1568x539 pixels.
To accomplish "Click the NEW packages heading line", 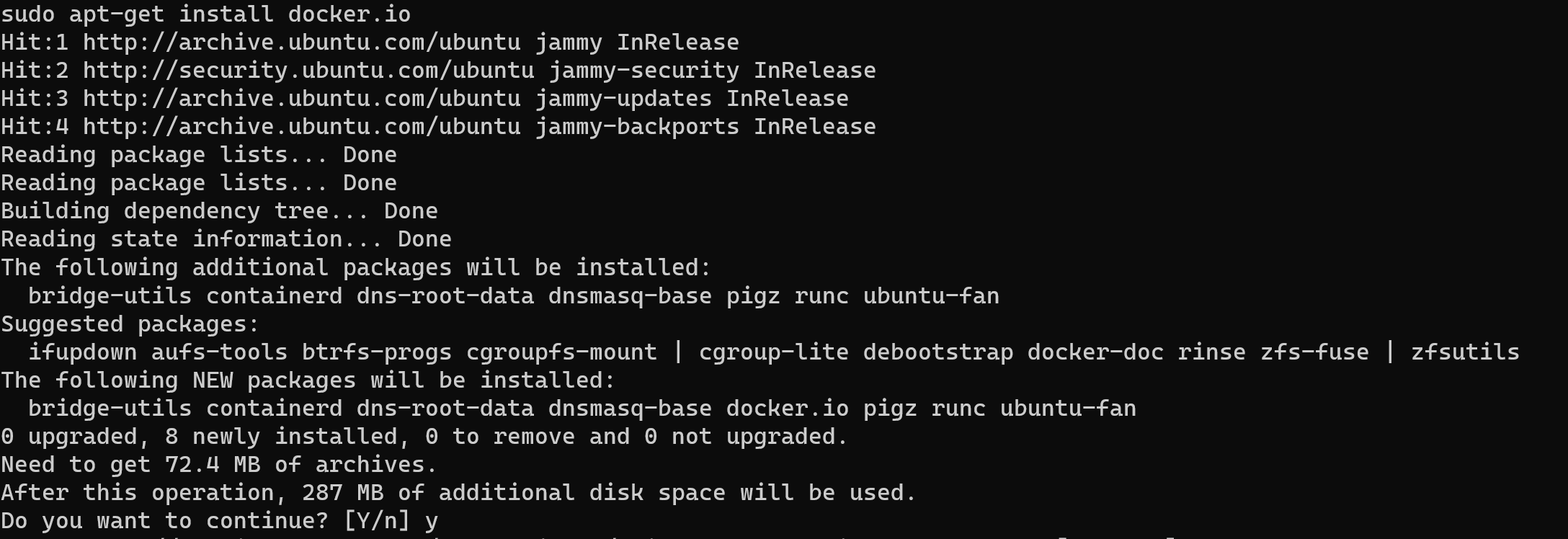I will pyautogui.click(x=308, y=380).
